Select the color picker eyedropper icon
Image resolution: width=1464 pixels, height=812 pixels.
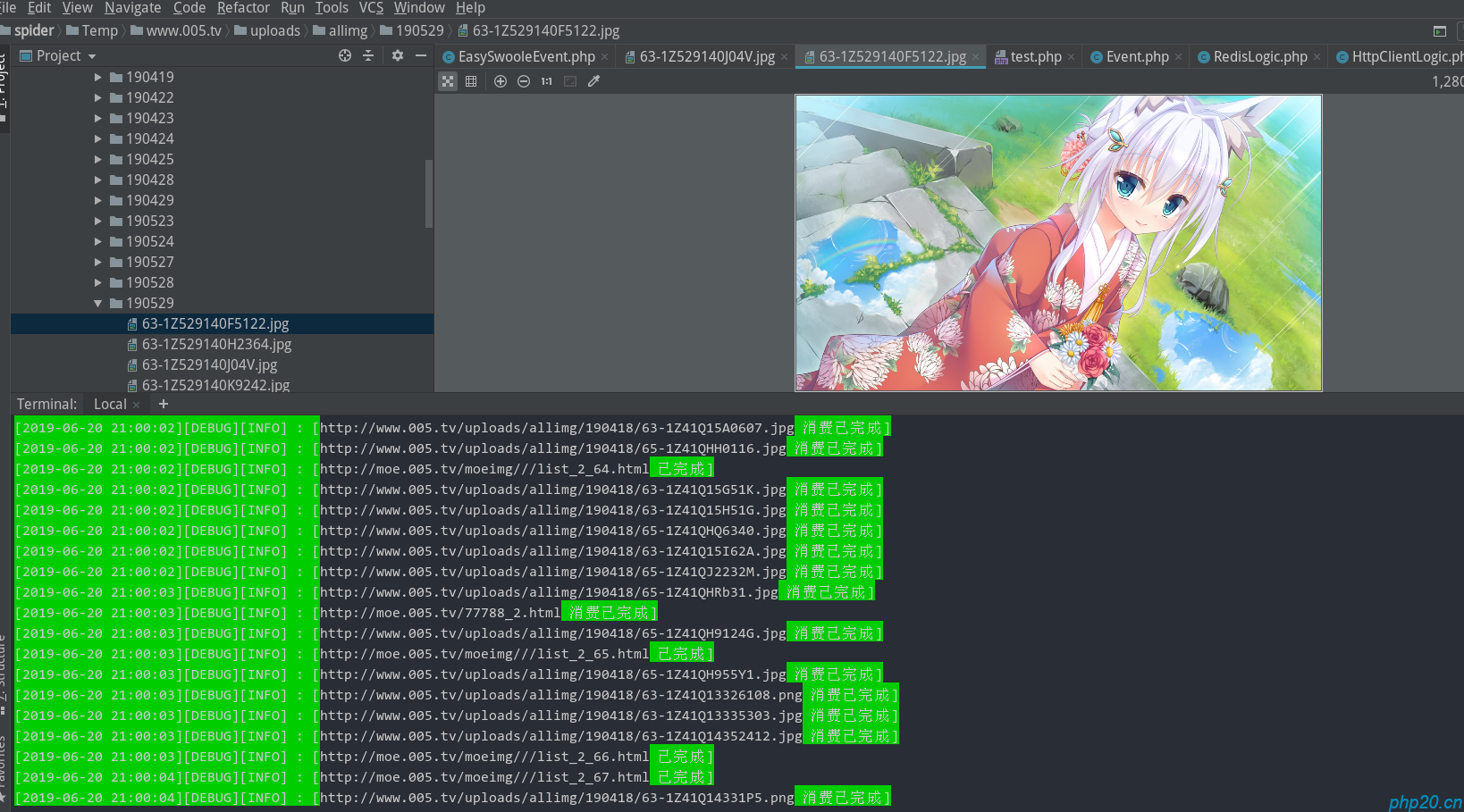(x=593, y=81)
